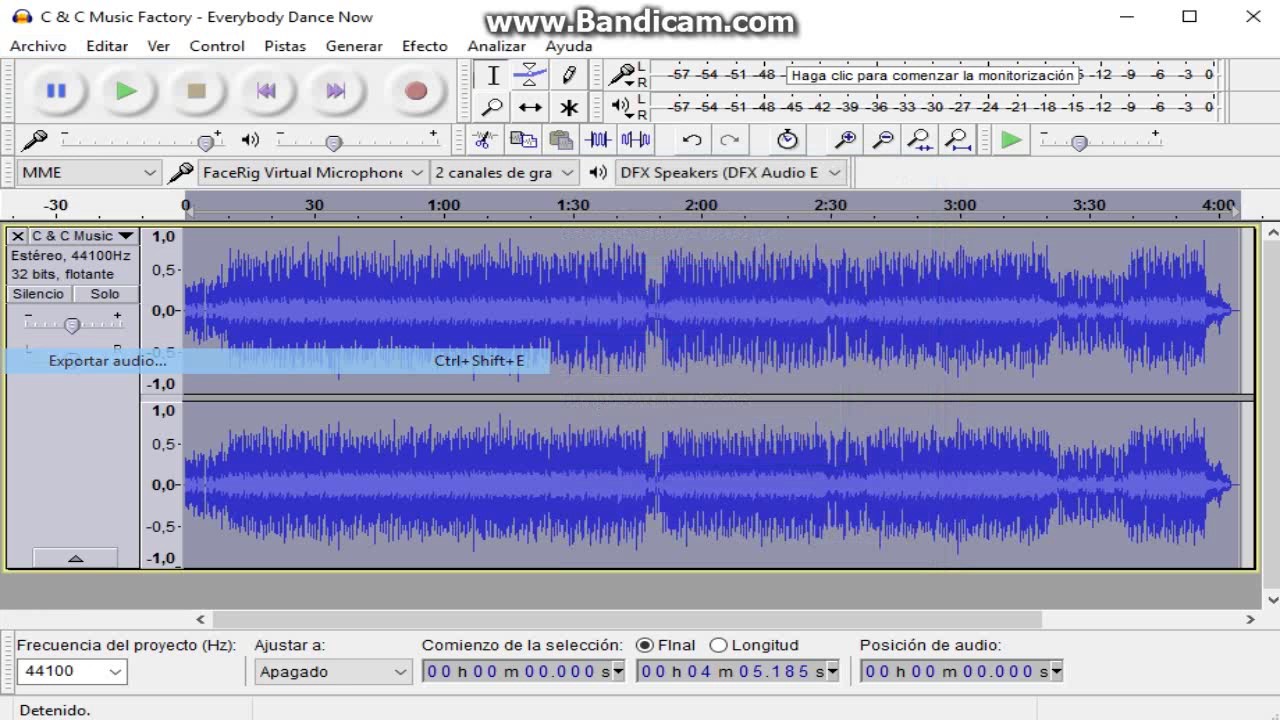The width and height of the screenshot is (1280, 720).
Task: Adjust the playback volume slider
Action: (x=334, y=142)
